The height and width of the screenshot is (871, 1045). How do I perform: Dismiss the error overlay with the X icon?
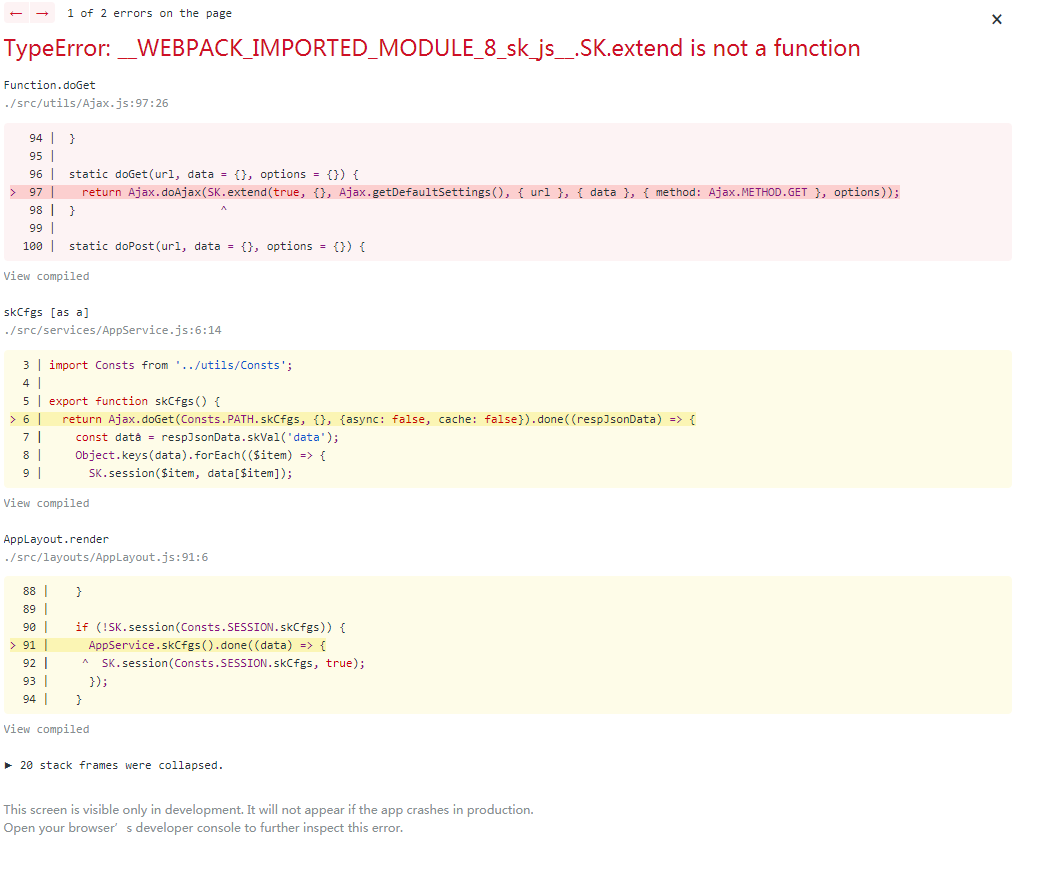996,18
